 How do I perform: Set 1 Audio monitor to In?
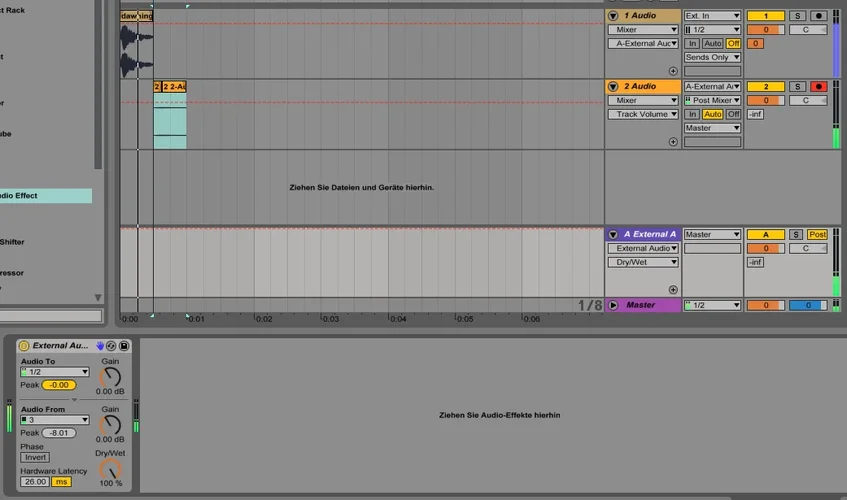tap(693, 43)
